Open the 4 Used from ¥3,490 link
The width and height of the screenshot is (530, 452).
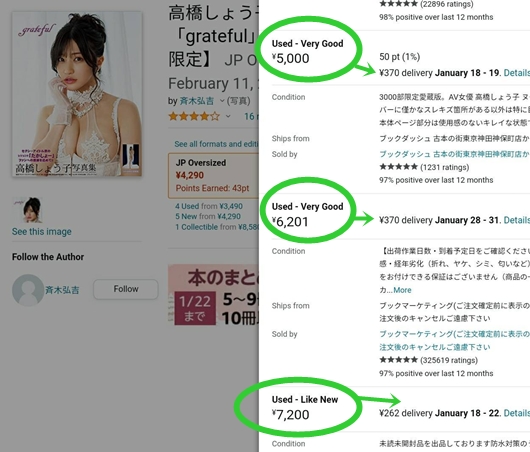209,206
